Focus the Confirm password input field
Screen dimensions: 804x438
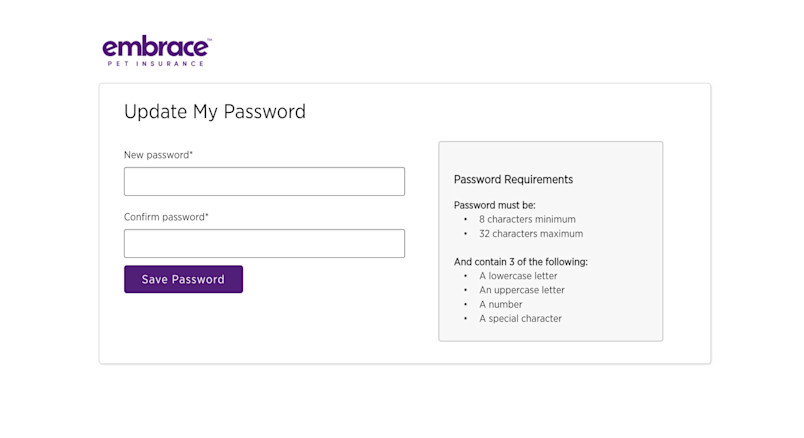click(x=264, y=243)
